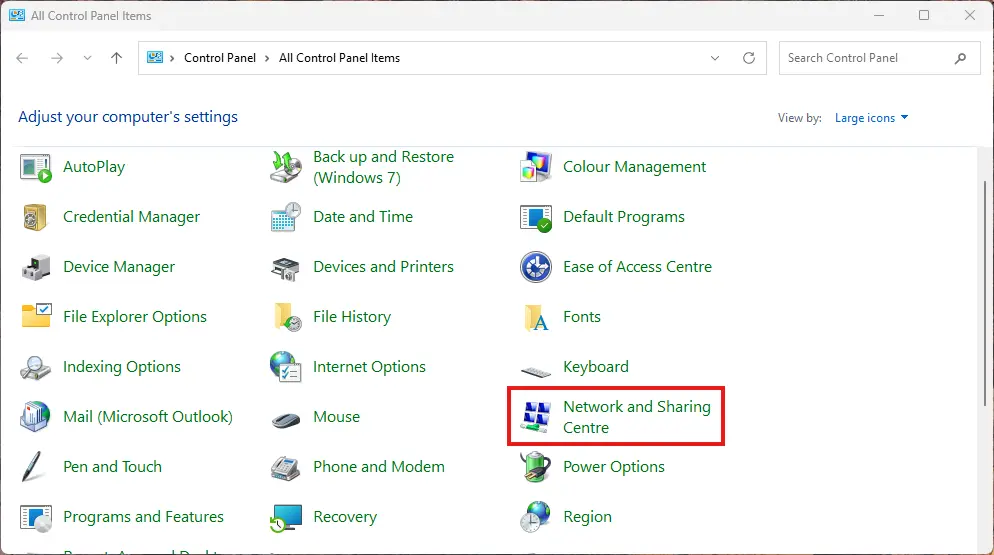Open the AutoPlay icon
994x555 pixels.
[36, 167]
